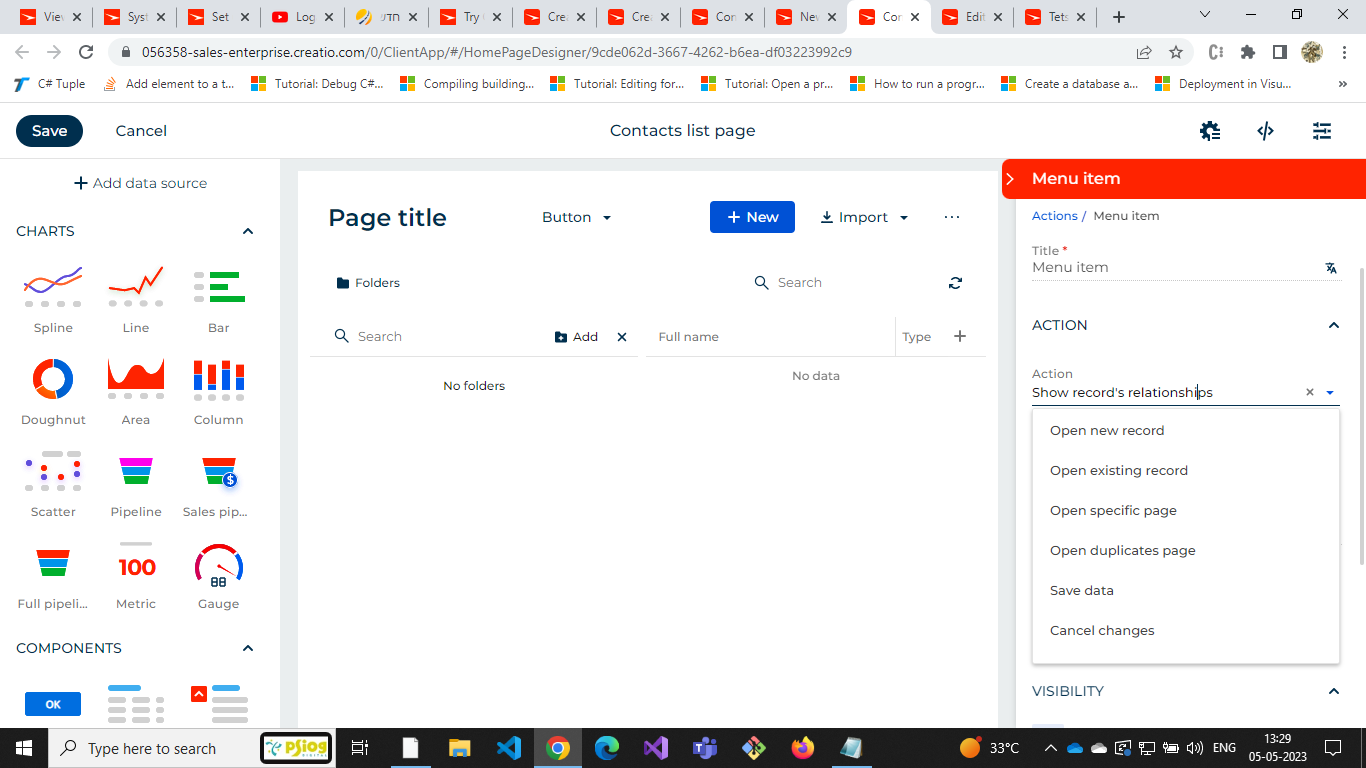This screenshot has height=768, width=1366.
Task: Select 'Open new record' action
Action: [x=1107, y=430]
